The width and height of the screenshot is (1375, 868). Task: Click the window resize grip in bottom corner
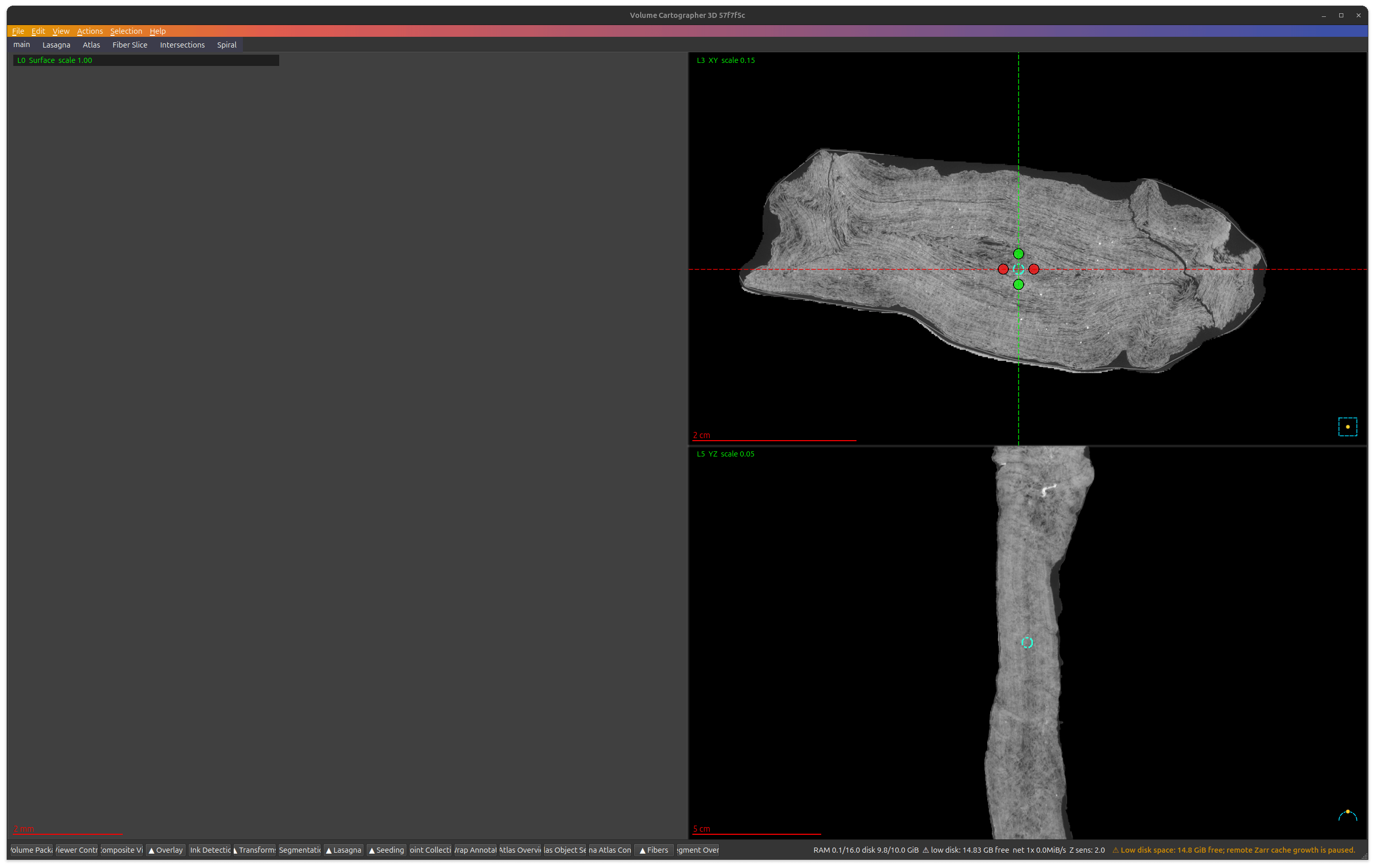click(1364, 856)
